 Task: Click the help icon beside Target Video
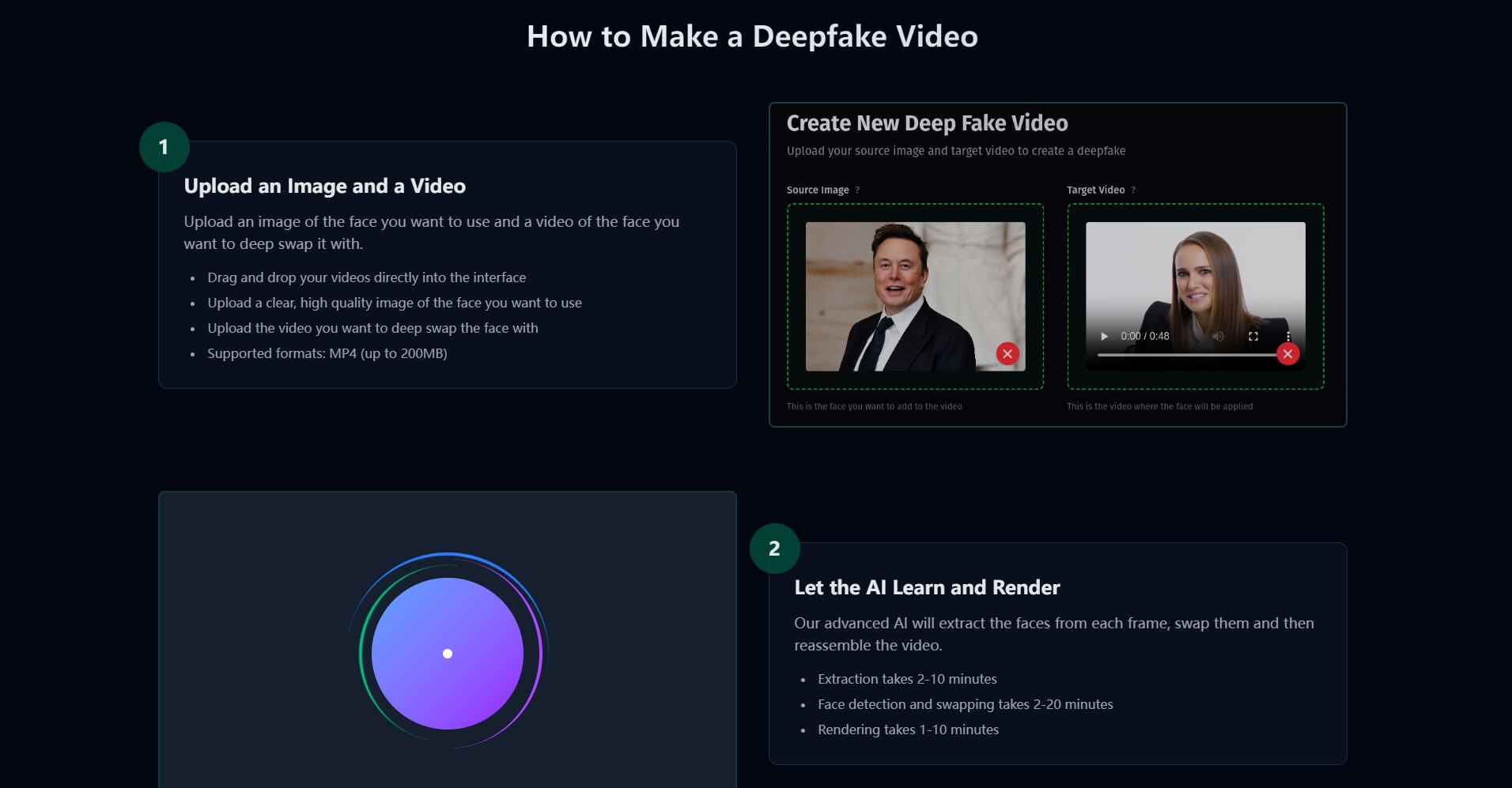[1133, 190]
